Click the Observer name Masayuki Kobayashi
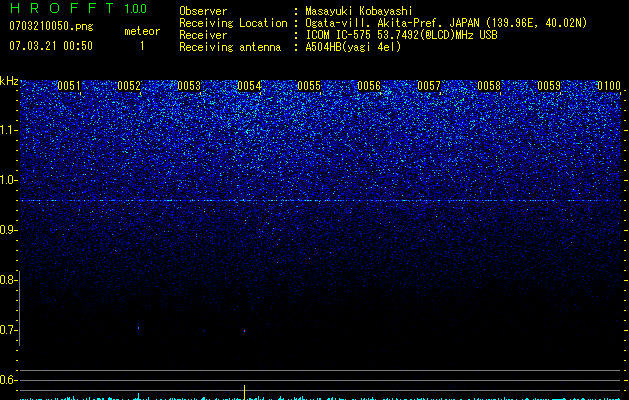629x400 pixels. pos(359,11)
